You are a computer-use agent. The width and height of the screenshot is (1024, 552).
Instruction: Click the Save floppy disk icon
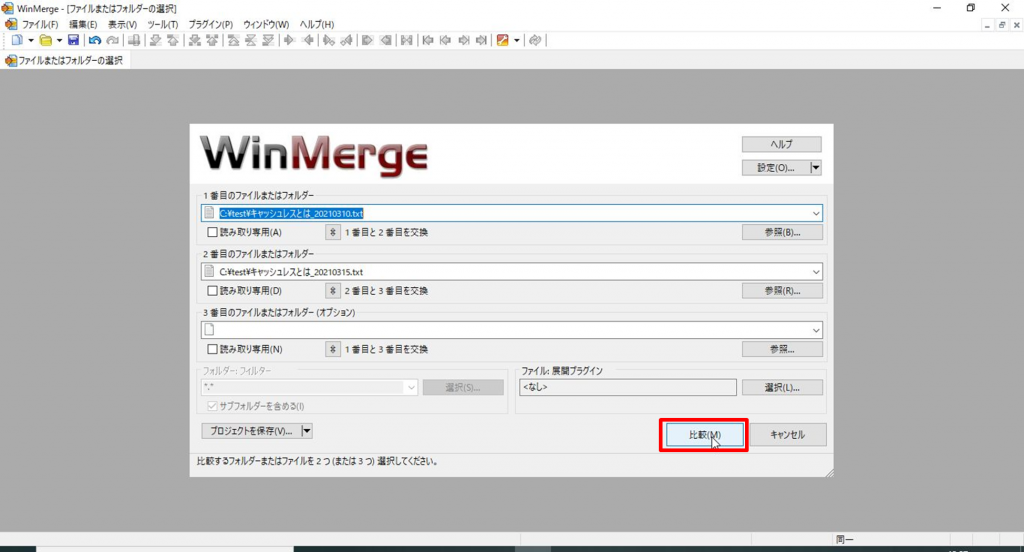click(73, 41)
